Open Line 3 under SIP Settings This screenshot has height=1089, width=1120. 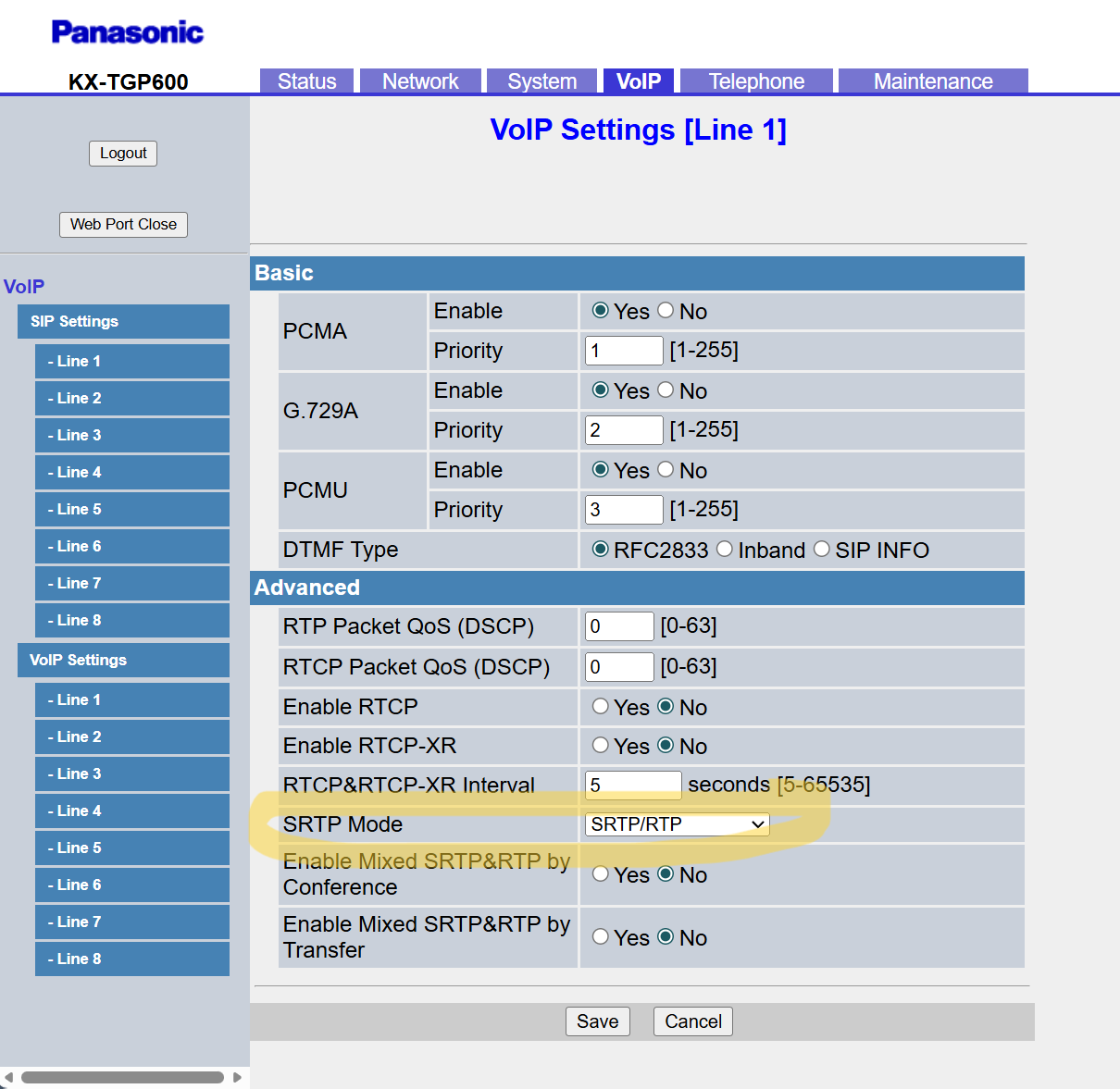click(x=131, y=435)
